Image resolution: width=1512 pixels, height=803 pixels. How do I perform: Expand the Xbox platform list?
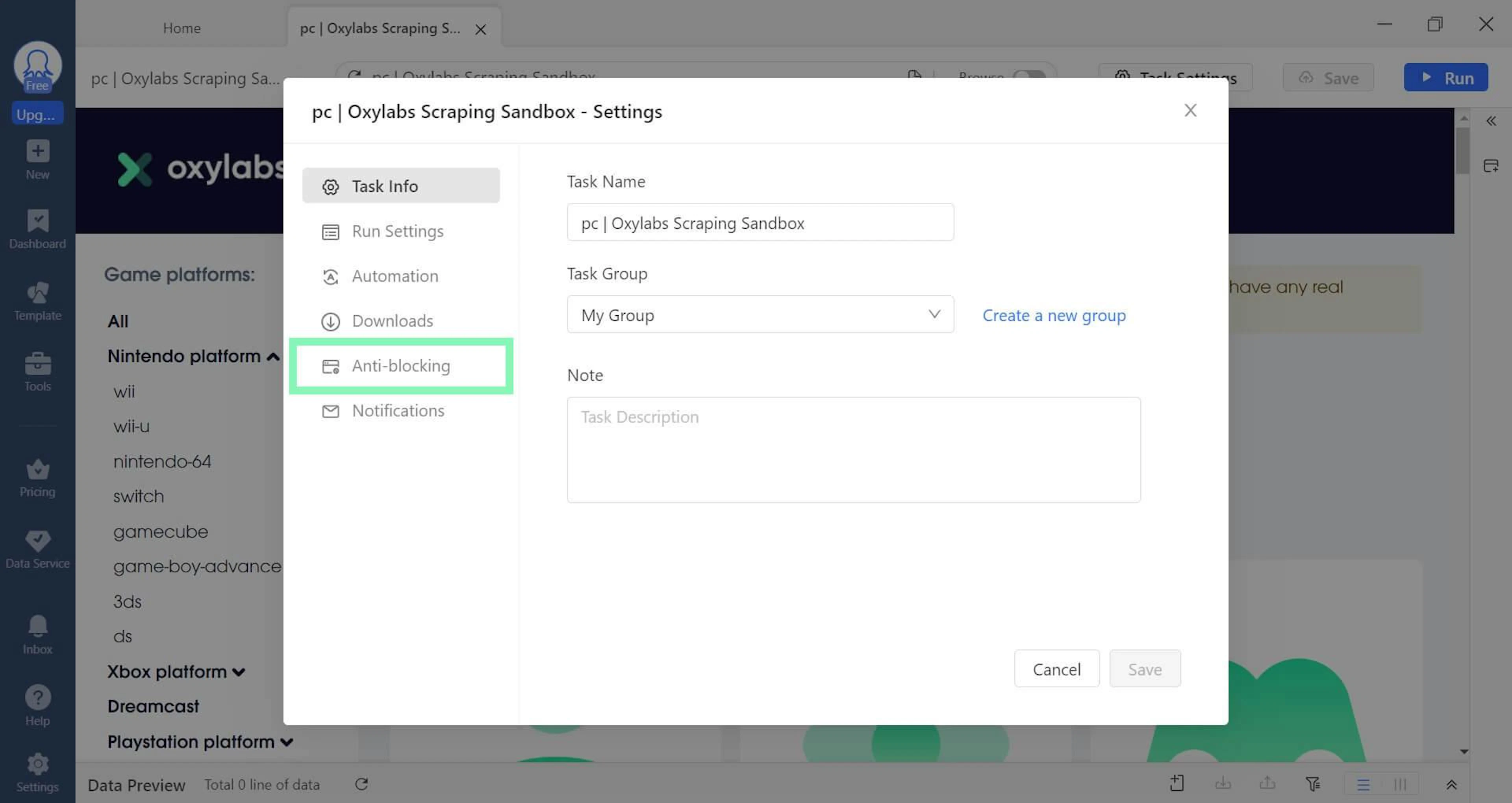point(238,672)
